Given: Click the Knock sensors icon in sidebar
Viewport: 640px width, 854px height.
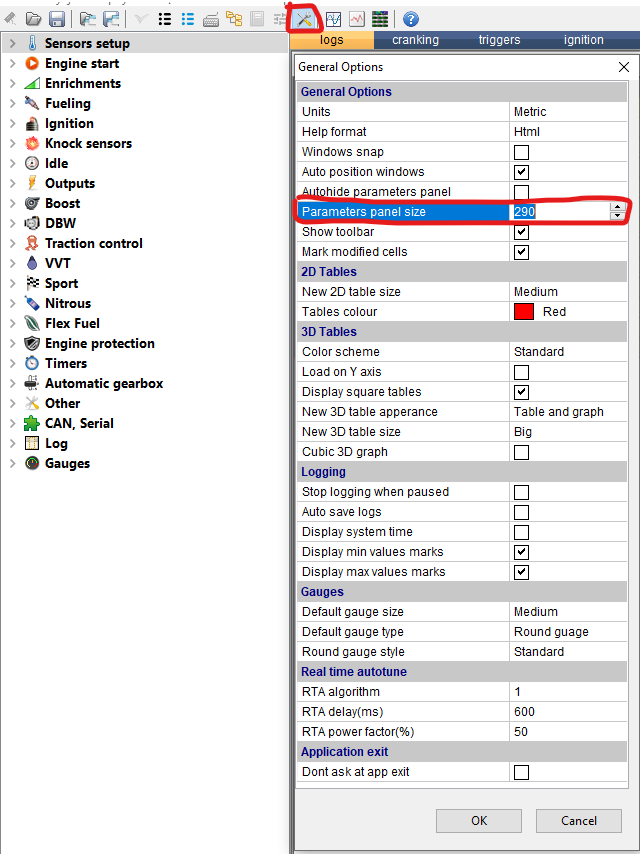Looking at the screenshot, I should [32, 143].
